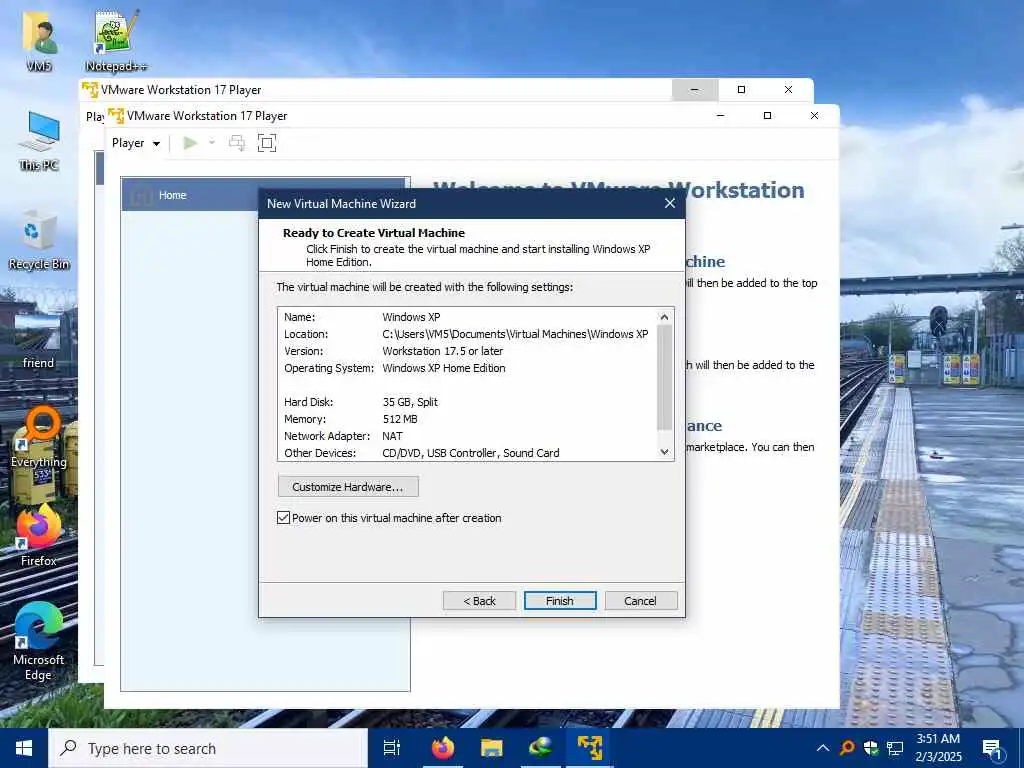
Task: Select the '512 MB' memory value
Action: point(400,419)
